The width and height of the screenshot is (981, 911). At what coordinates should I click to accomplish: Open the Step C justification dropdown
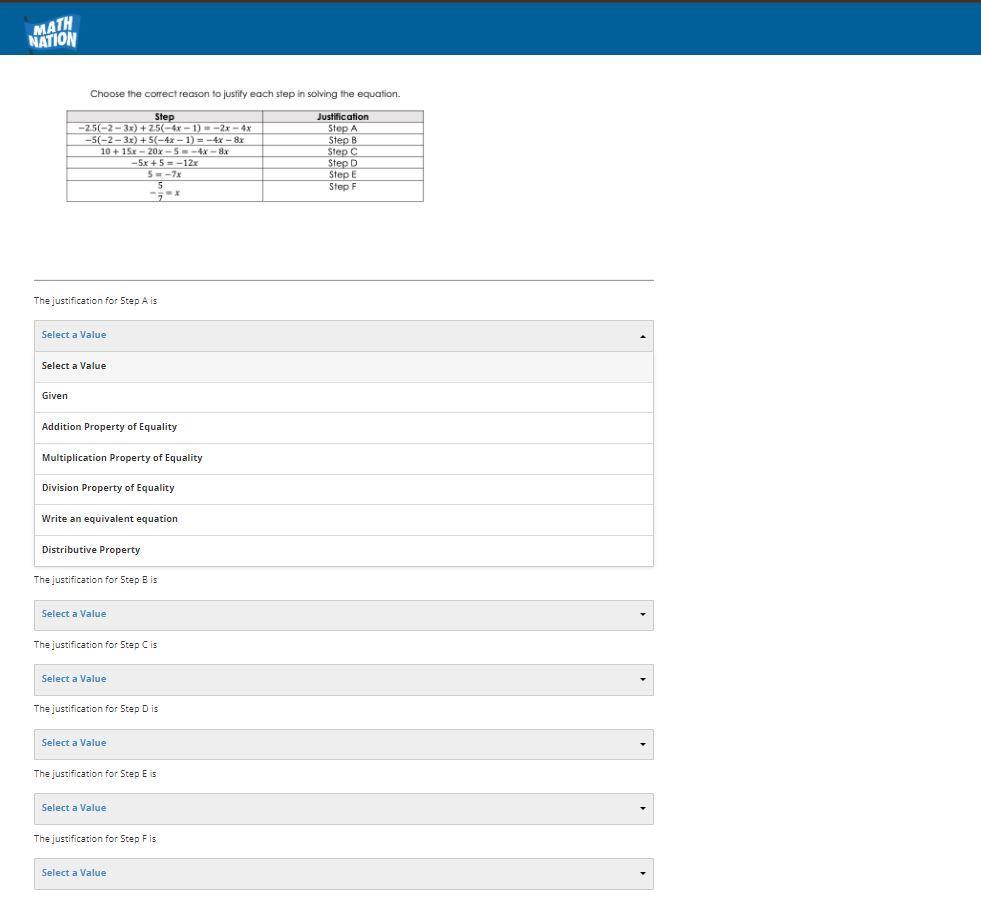click(x=343, y=679)
